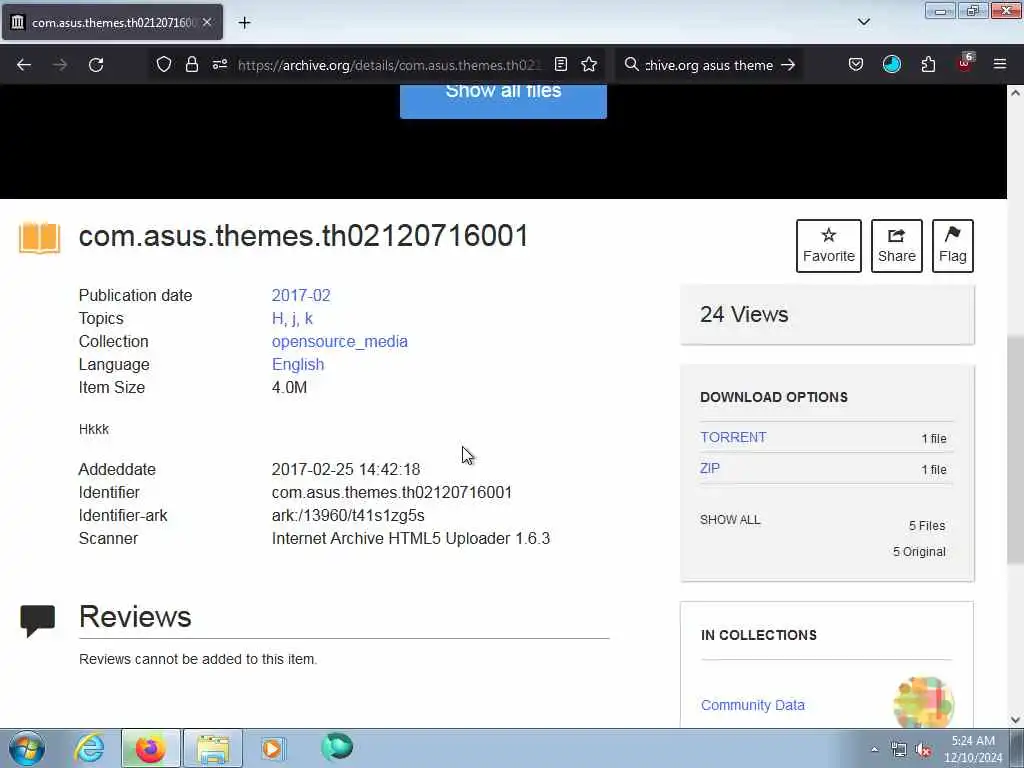Open File Explorer from taskbar
The image size is (1024, 768).
213,748
